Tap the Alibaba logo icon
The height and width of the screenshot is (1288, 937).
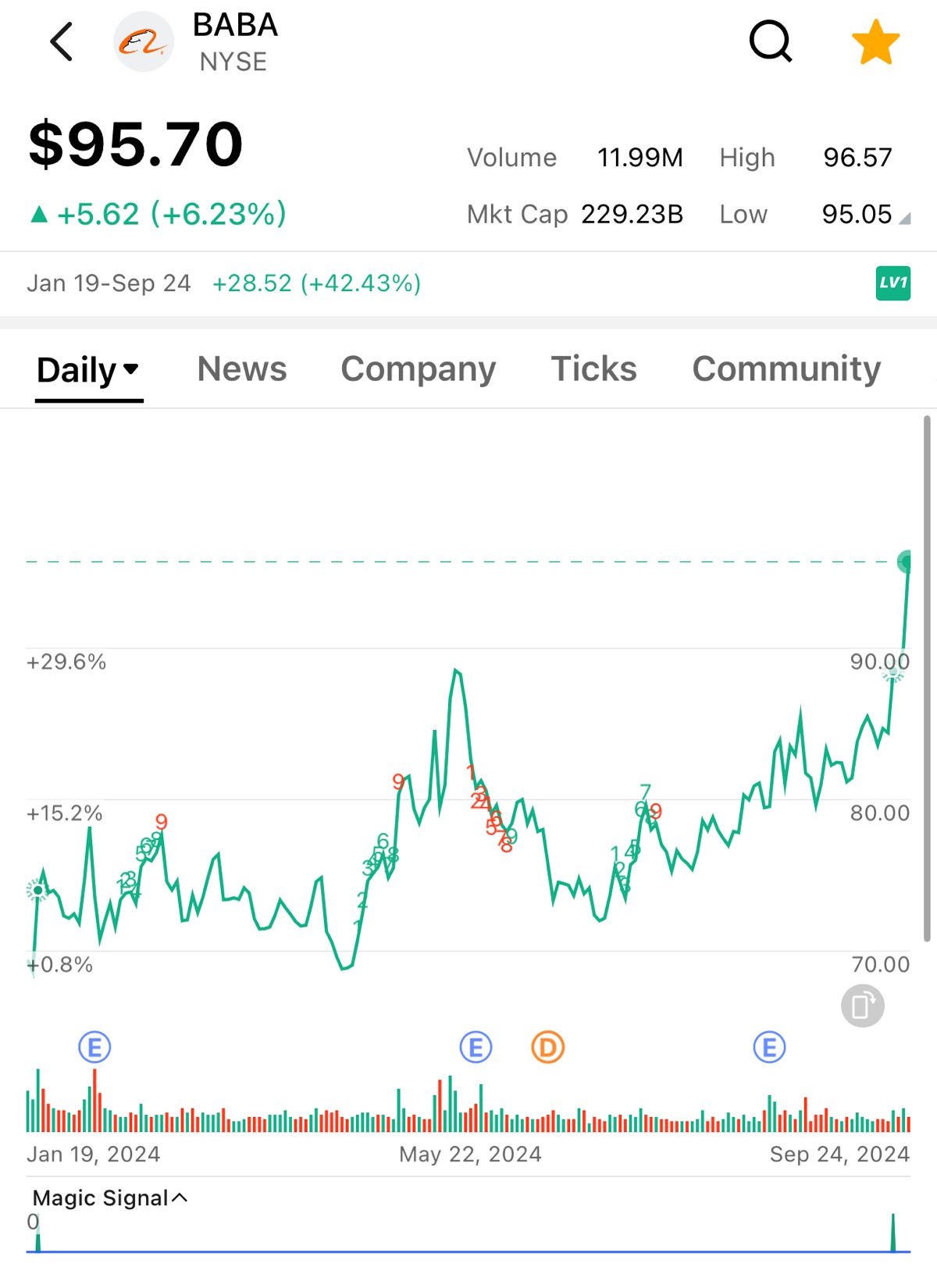click(x=143, y=42)
